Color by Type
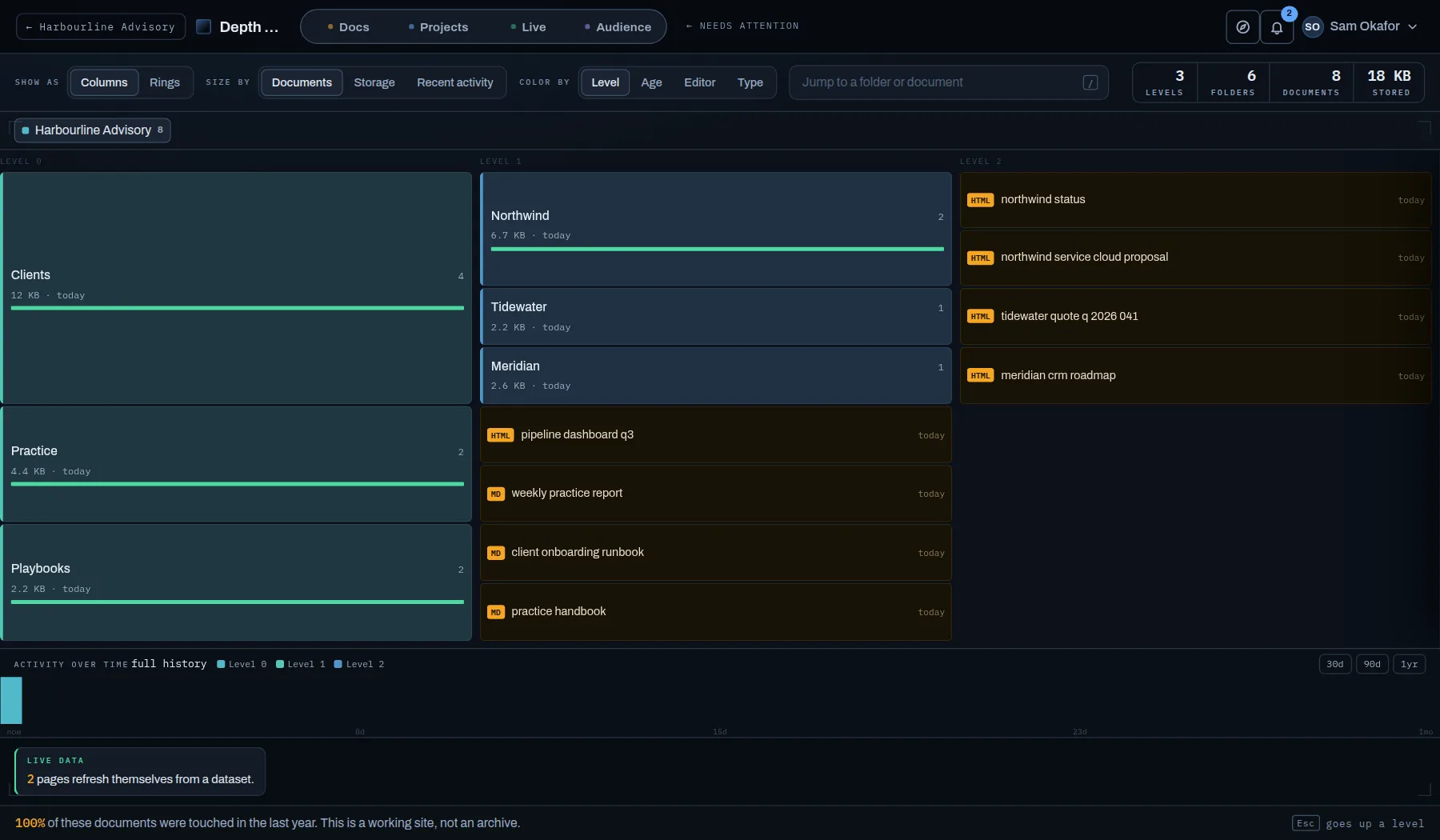 coord(750,82)
